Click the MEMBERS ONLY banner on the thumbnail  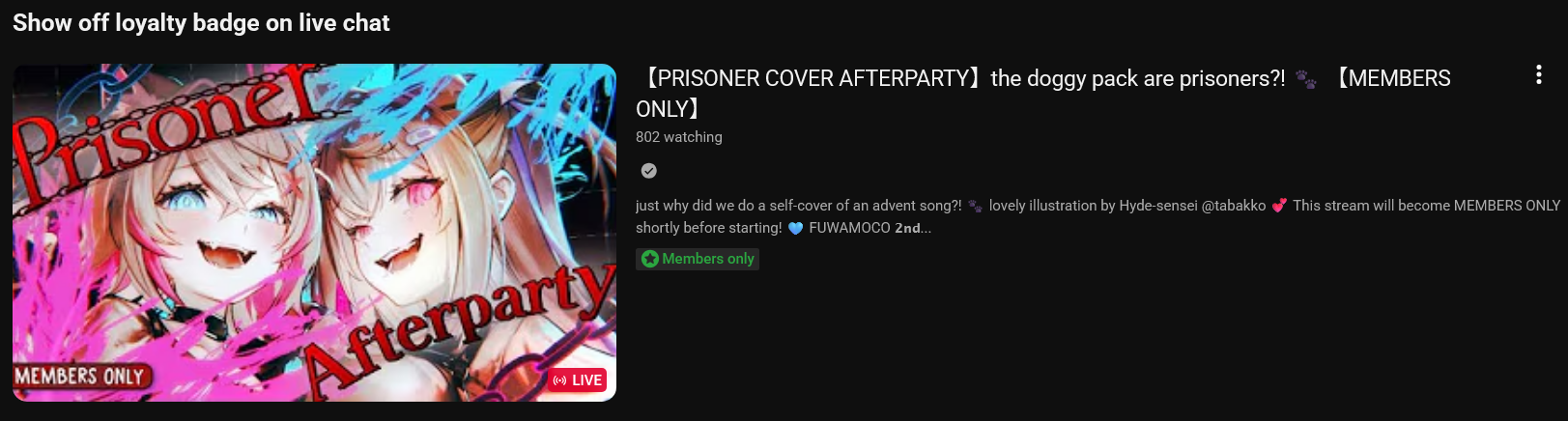79,377
